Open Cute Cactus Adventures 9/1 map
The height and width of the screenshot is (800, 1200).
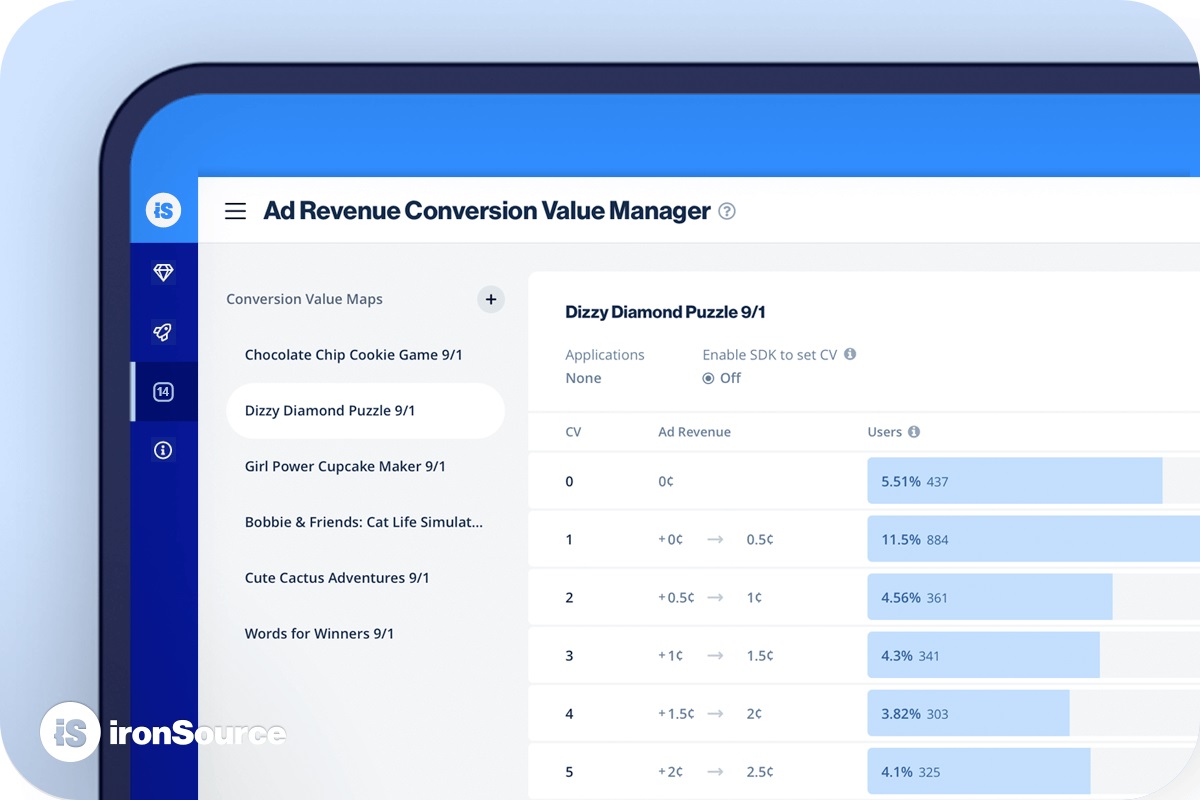(x=337, y=578)
